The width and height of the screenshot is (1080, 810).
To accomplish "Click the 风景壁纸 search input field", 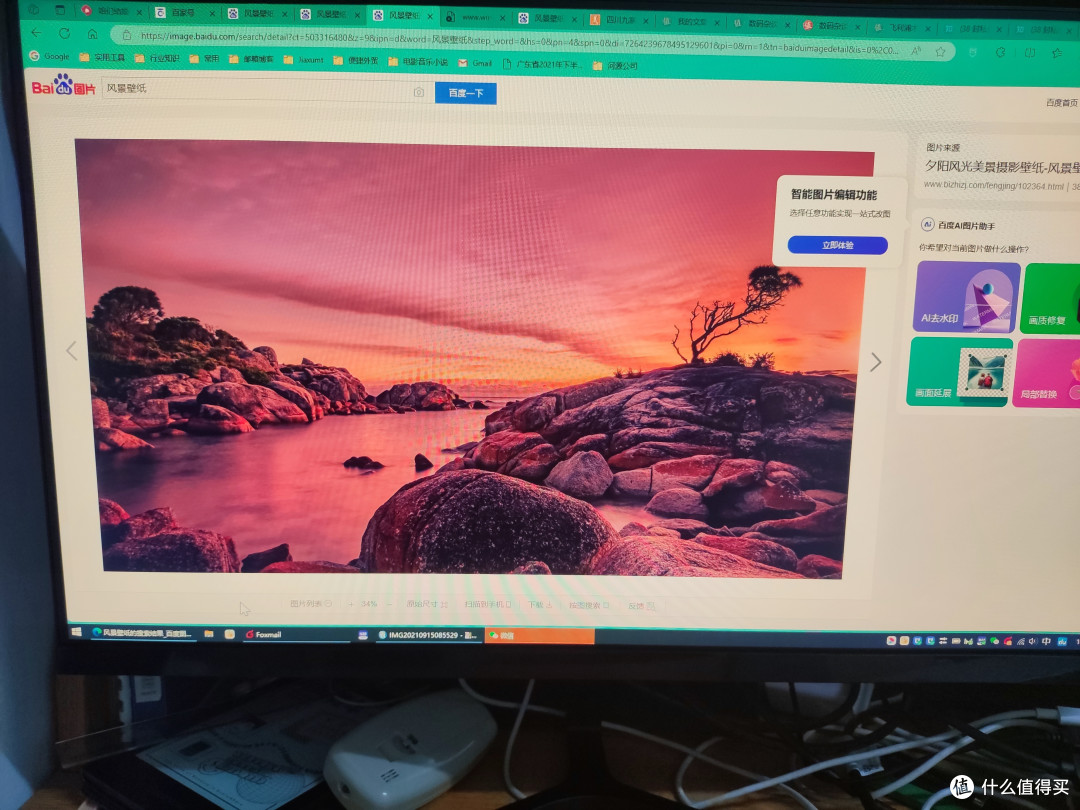I will click(255, 90).
